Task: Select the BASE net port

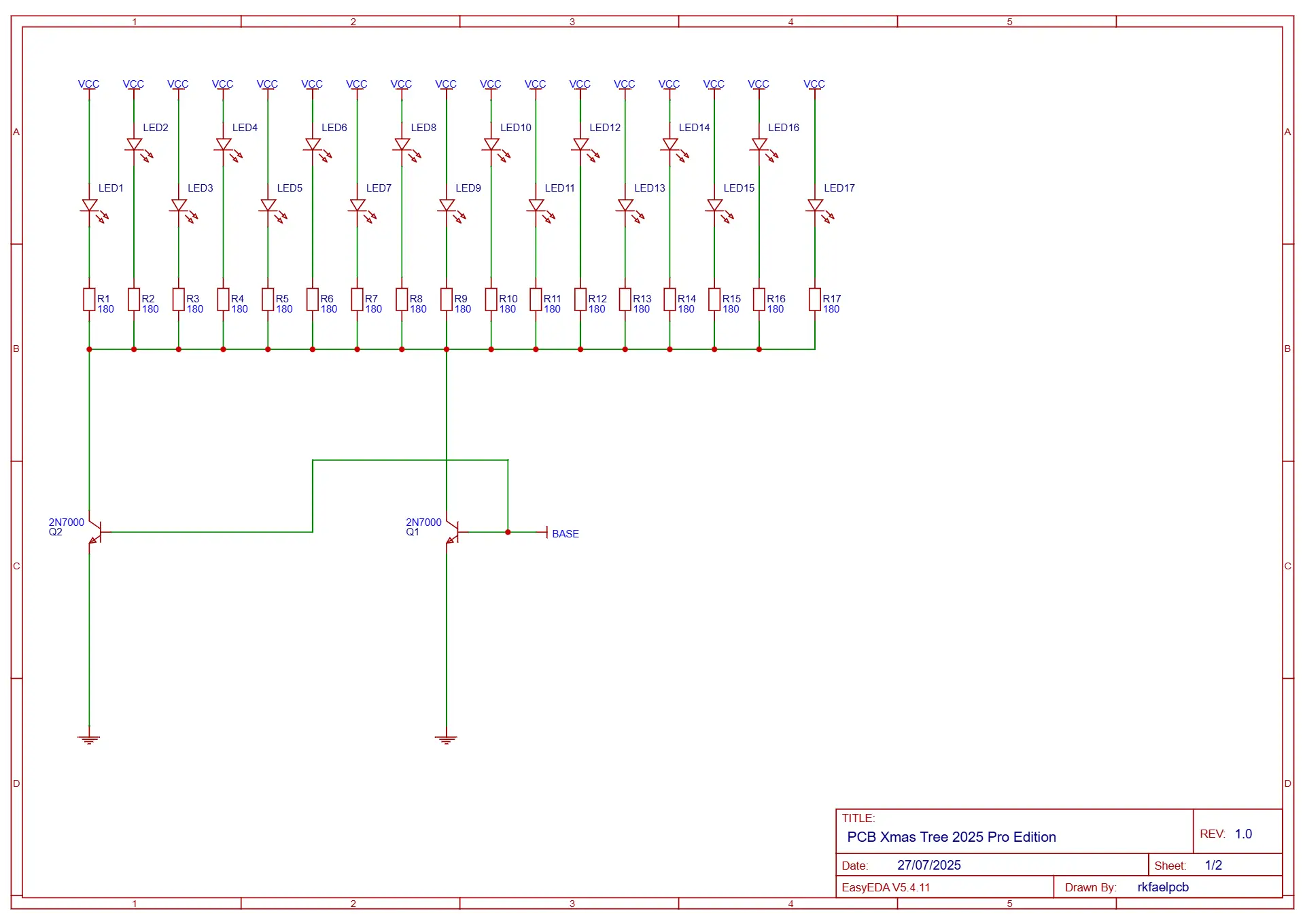Action: pyautogui.click(x=559, y=533)
